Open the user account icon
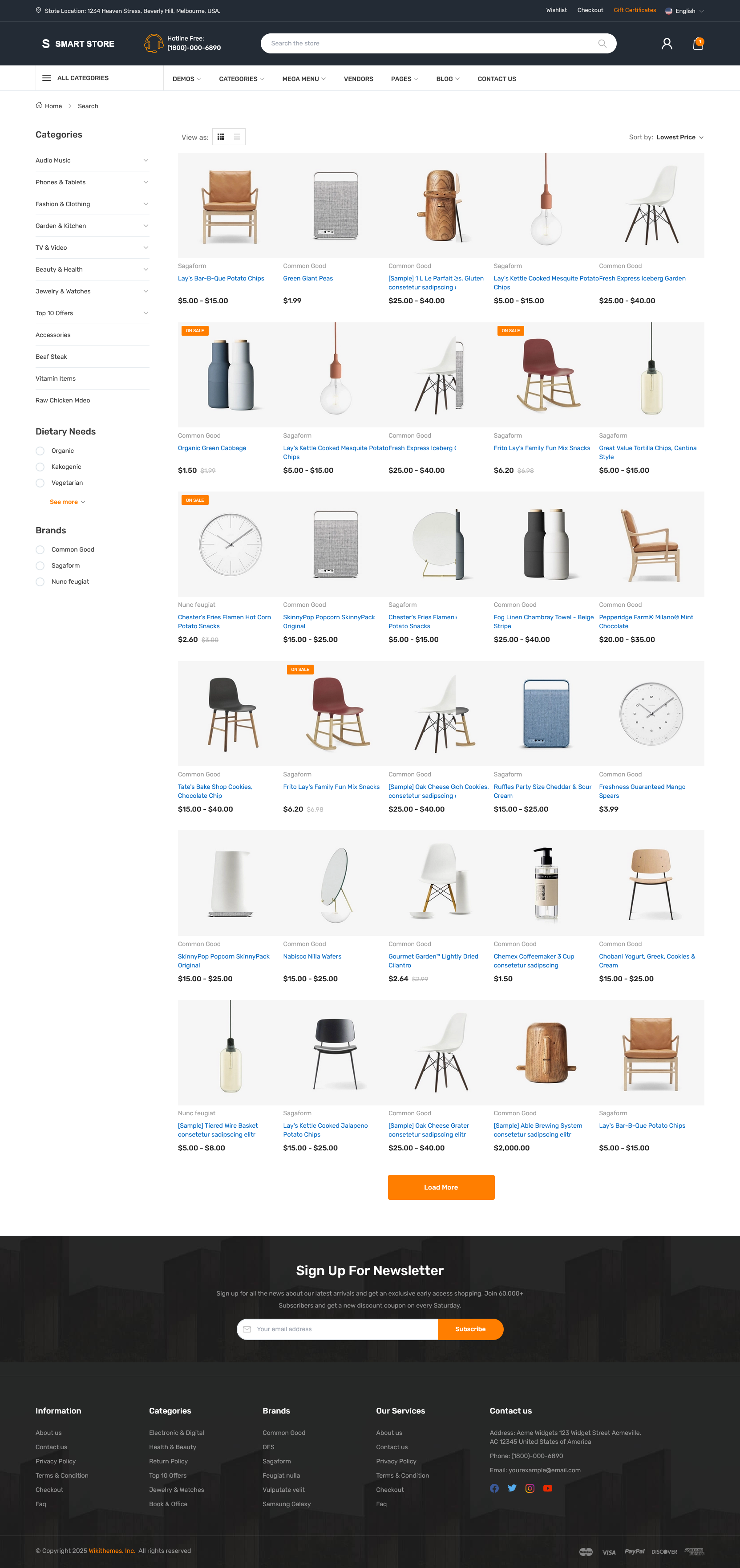This screenshot has width=740, height=1568. (667, 44)
